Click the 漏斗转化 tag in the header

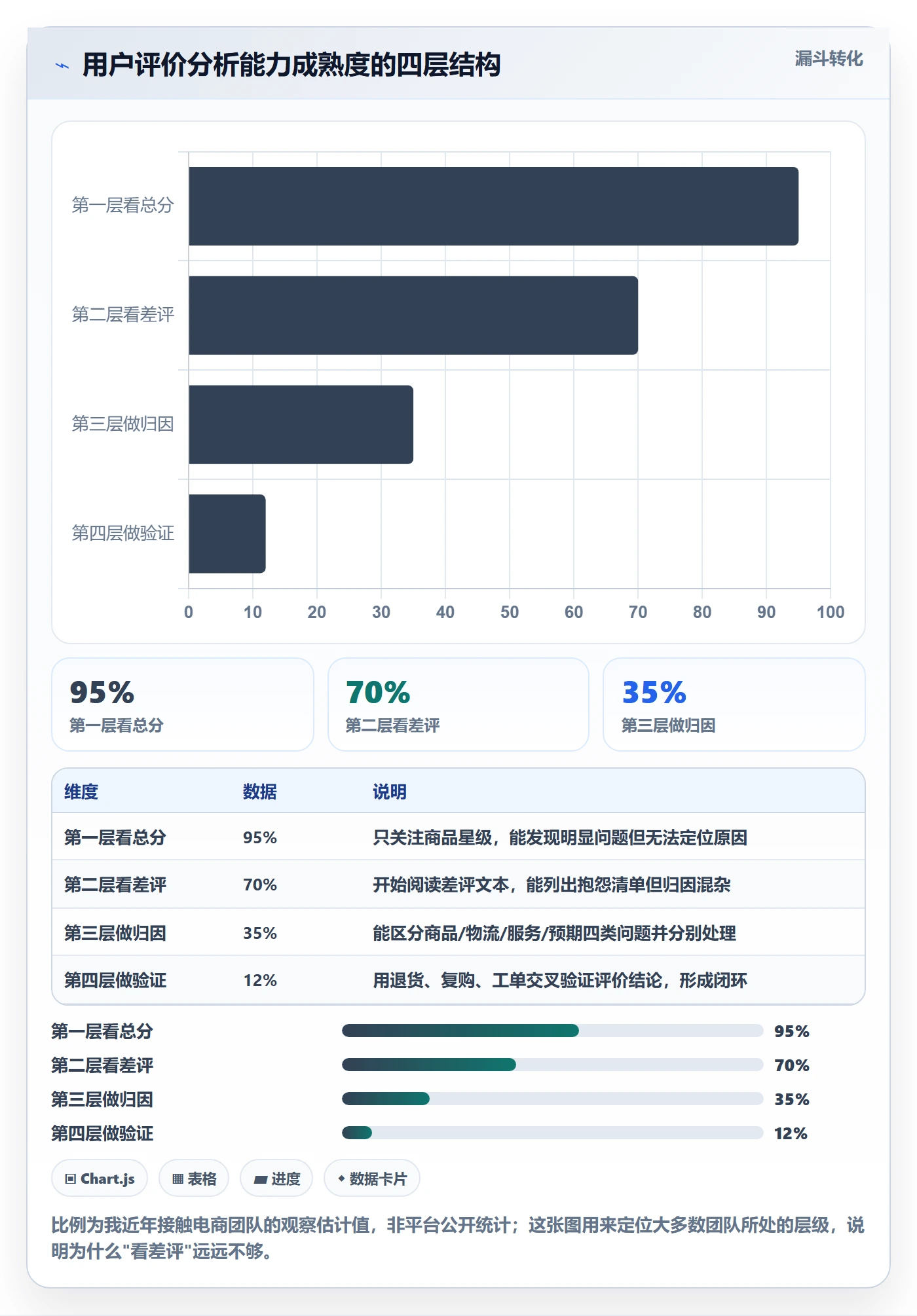(x=829, y=59)
